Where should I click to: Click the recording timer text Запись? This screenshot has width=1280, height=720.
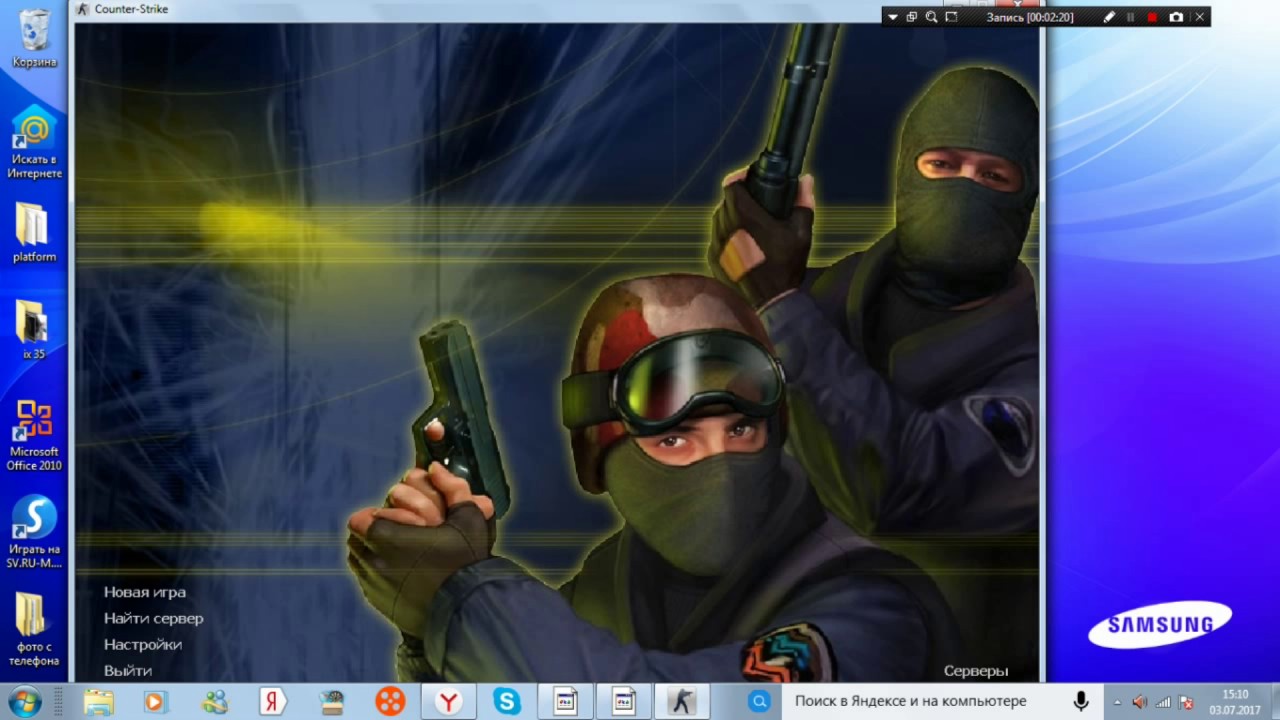point(1030,17)
